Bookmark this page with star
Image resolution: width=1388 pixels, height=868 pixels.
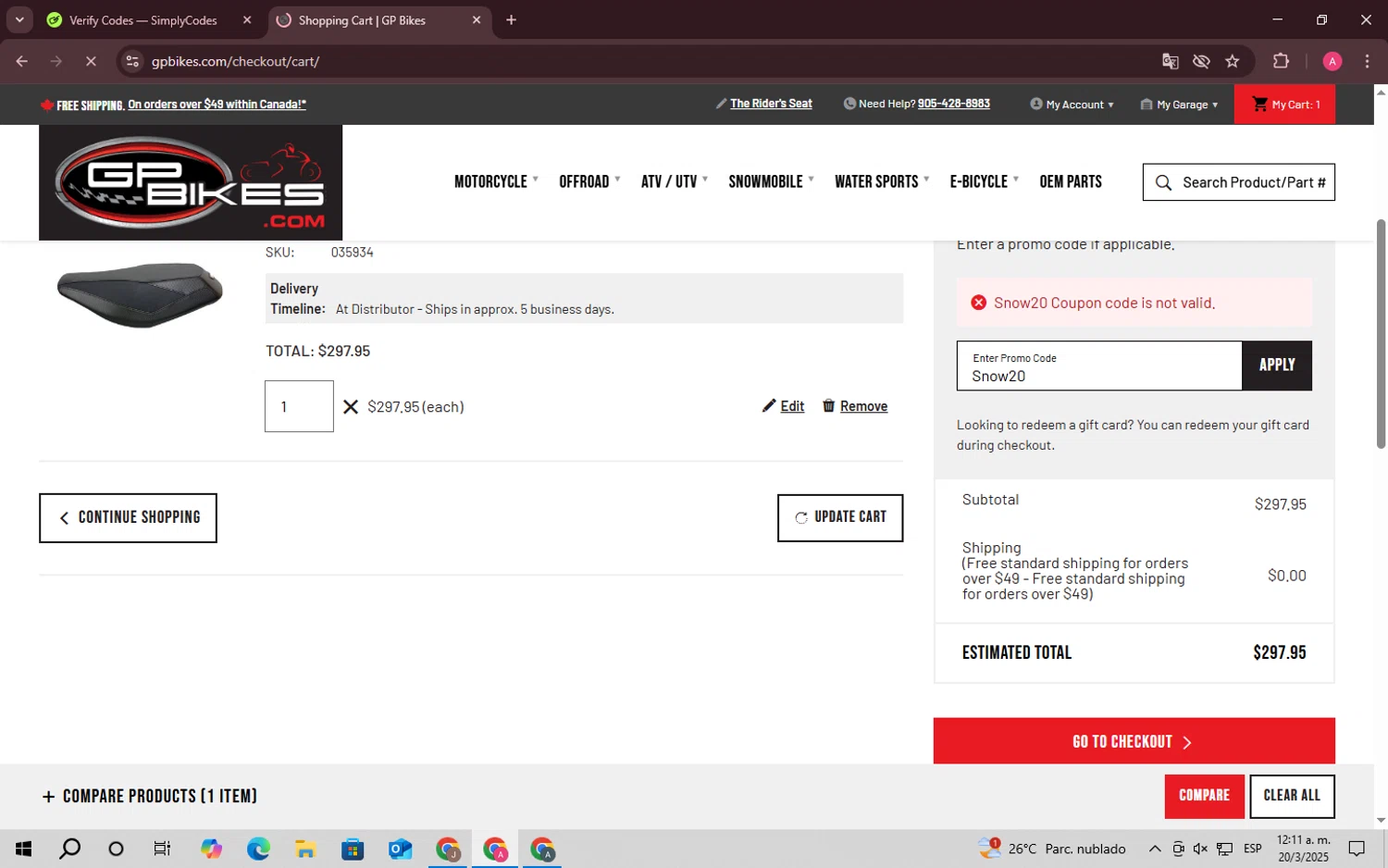coord(1232,61)
